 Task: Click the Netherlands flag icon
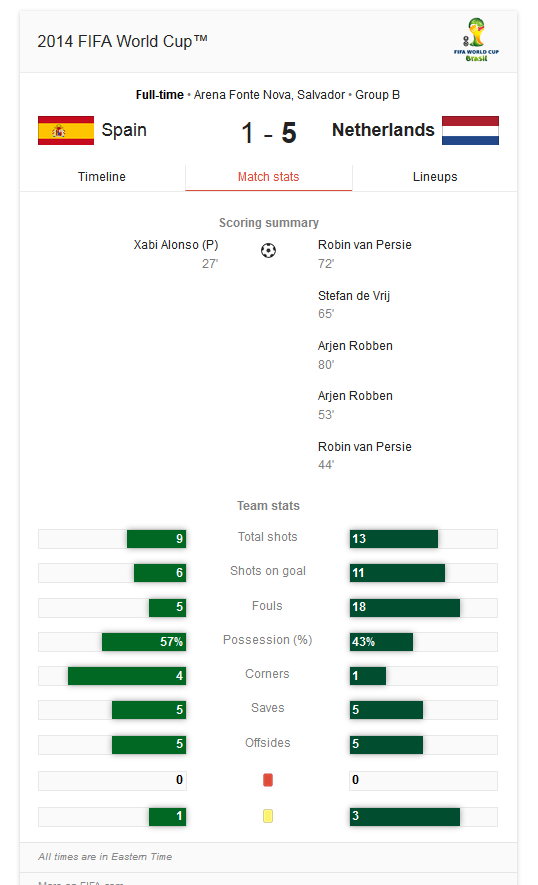click(470, 130)
